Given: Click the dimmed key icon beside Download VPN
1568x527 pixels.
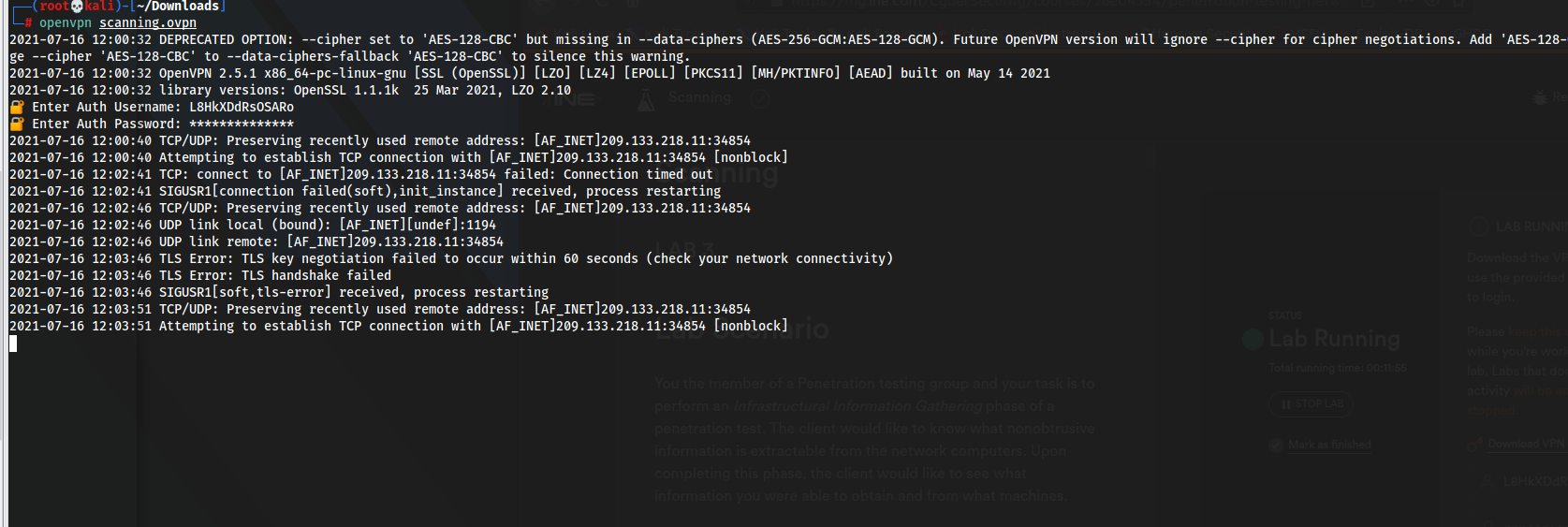Looking at the screenshot, I should click(1475, 444).
